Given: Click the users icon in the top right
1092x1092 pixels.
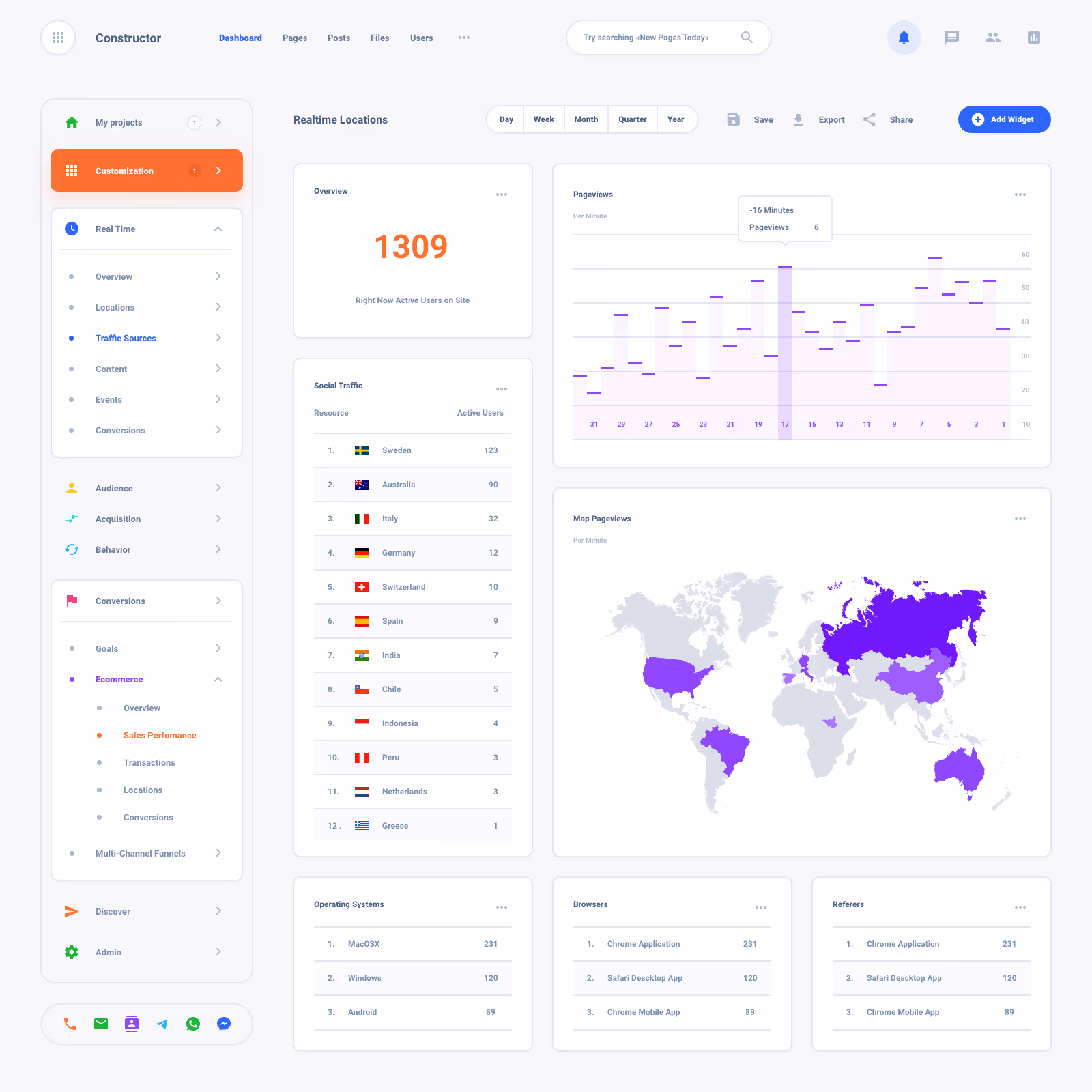Looking at the screenshot, I should tap(992, 38).
